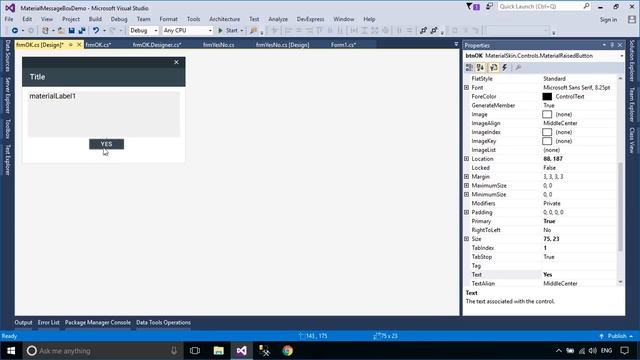This screenshot has width=640, height=360.
Task: Open the Format menu
Action: tap(169, 19)
